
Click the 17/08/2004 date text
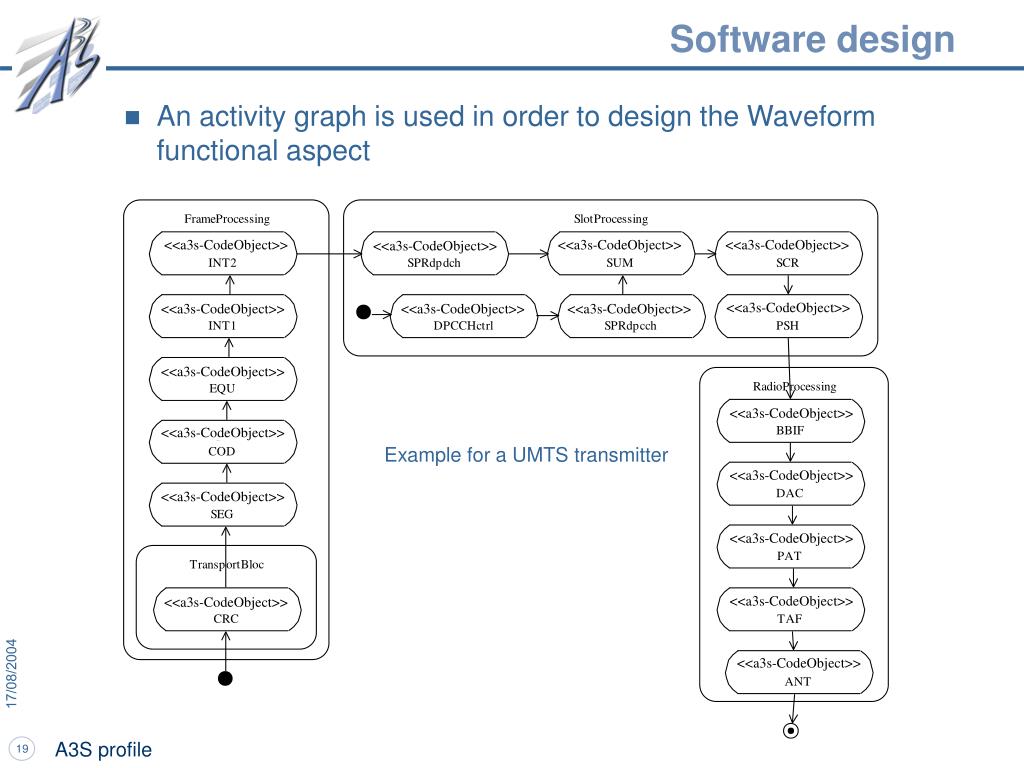click(12, 673)
